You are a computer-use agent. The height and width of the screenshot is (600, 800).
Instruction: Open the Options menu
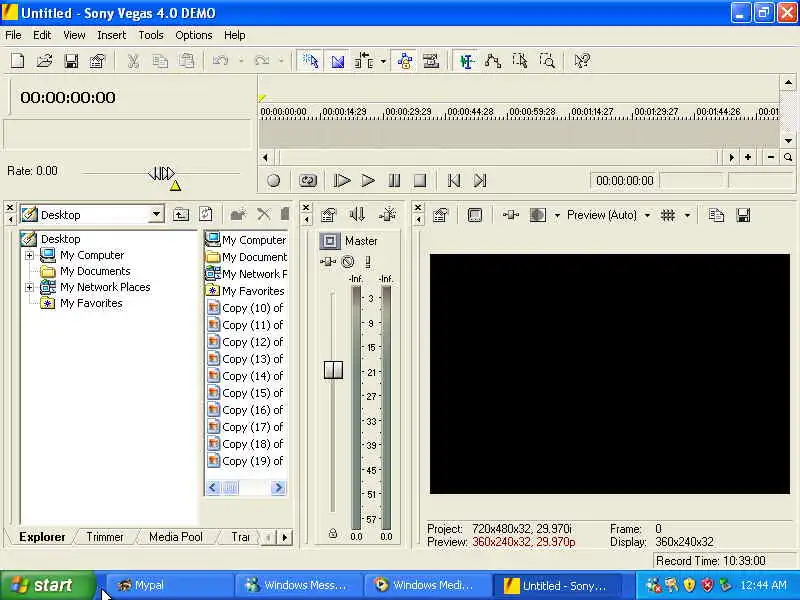tap(193, 35)
